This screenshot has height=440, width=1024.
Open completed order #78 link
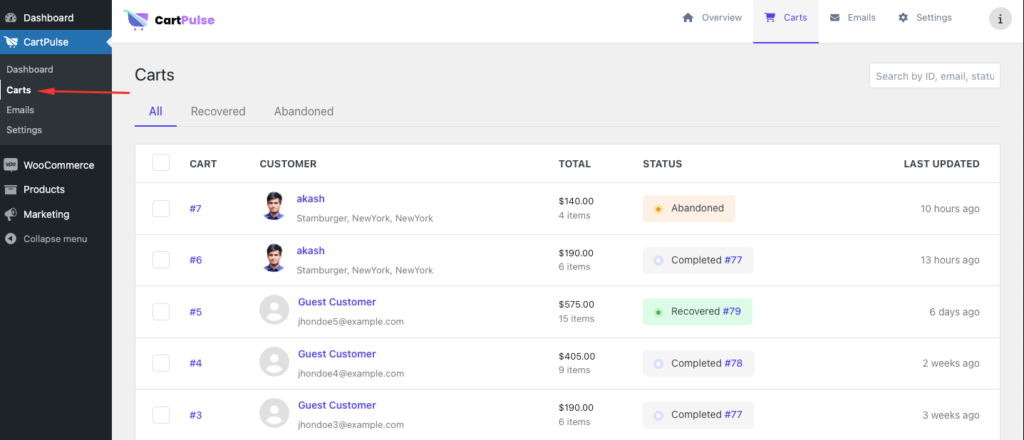pos(733,363)
